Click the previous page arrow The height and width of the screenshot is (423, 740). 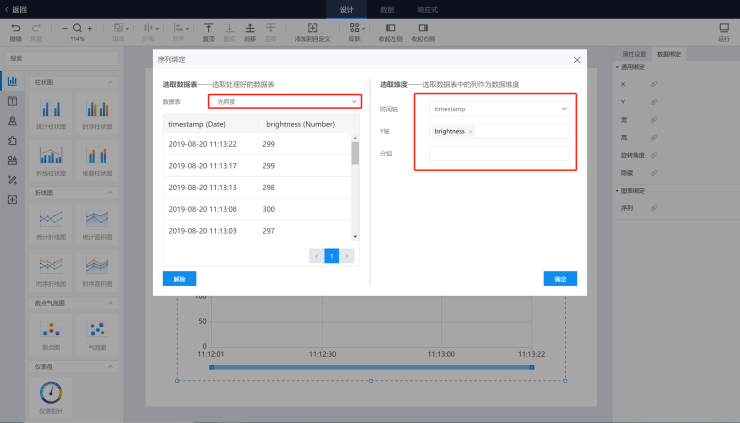click(317, 256)
